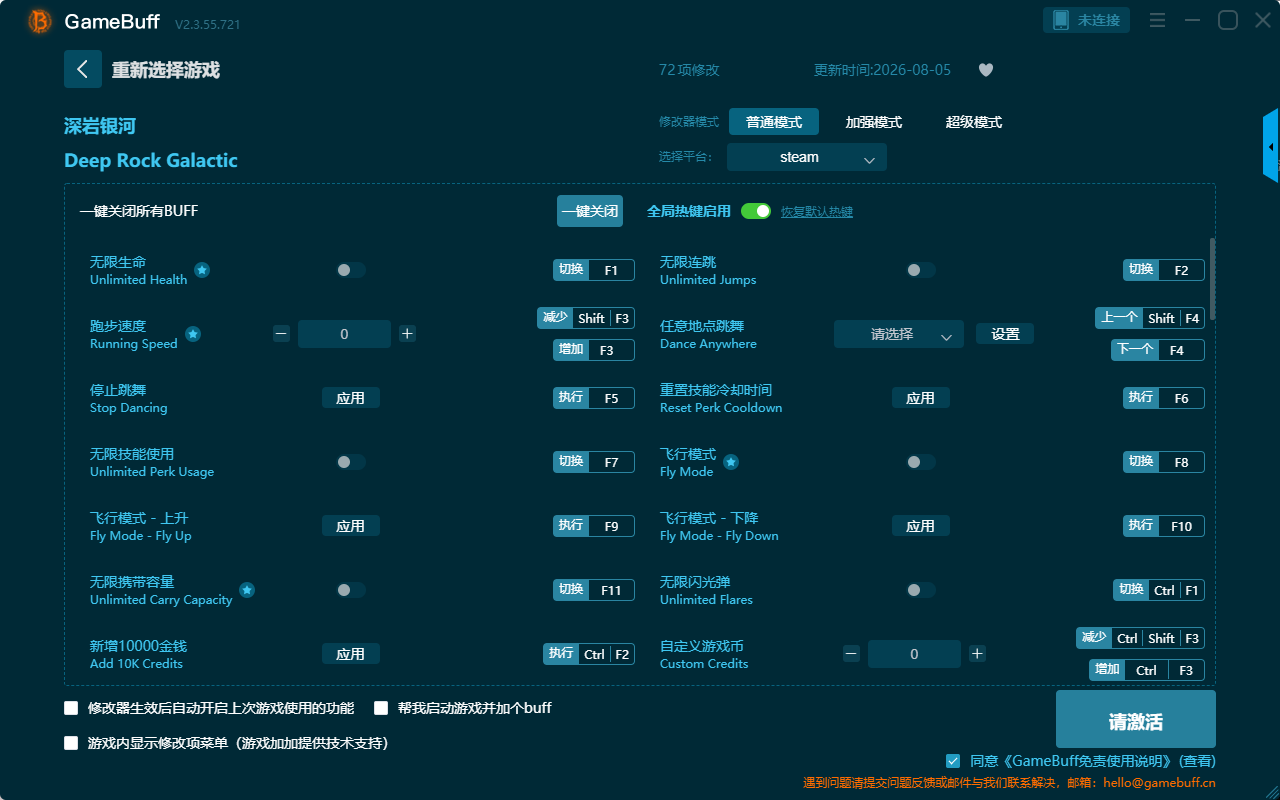
Task: Toggle Unlimited Health switch
Action: (x=351, y=270)
